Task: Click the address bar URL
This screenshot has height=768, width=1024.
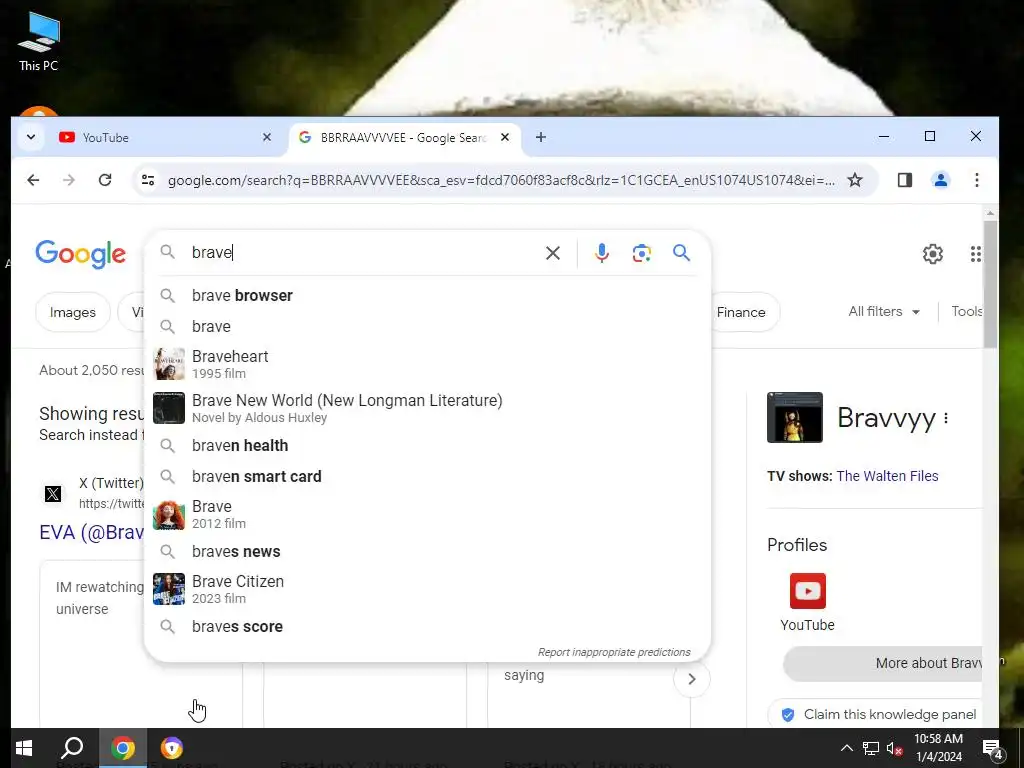Action: click(501, 180)
